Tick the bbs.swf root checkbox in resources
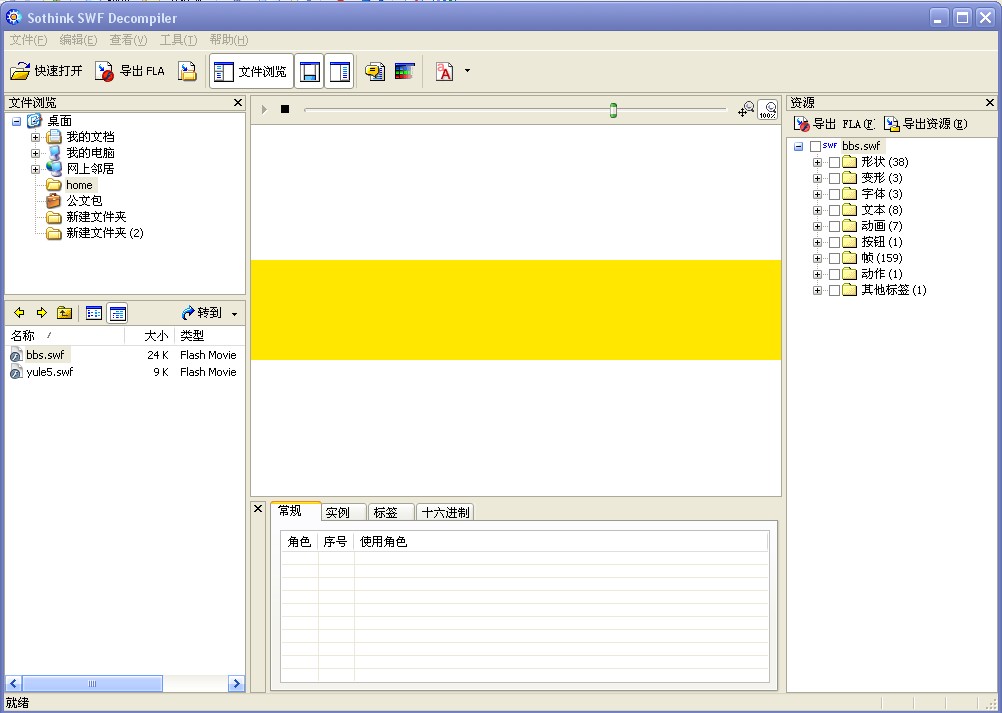1002x713 pixels. 815,146
